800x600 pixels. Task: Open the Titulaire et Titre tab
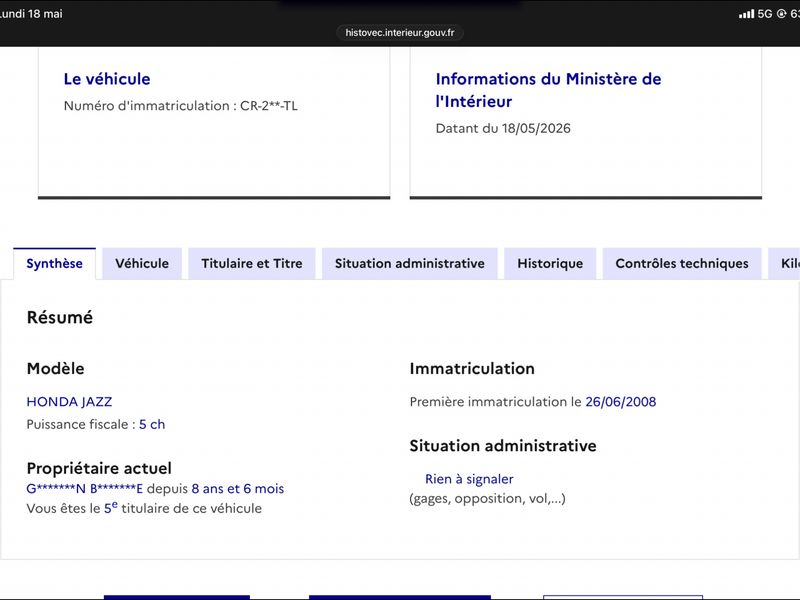coord(252,264)
